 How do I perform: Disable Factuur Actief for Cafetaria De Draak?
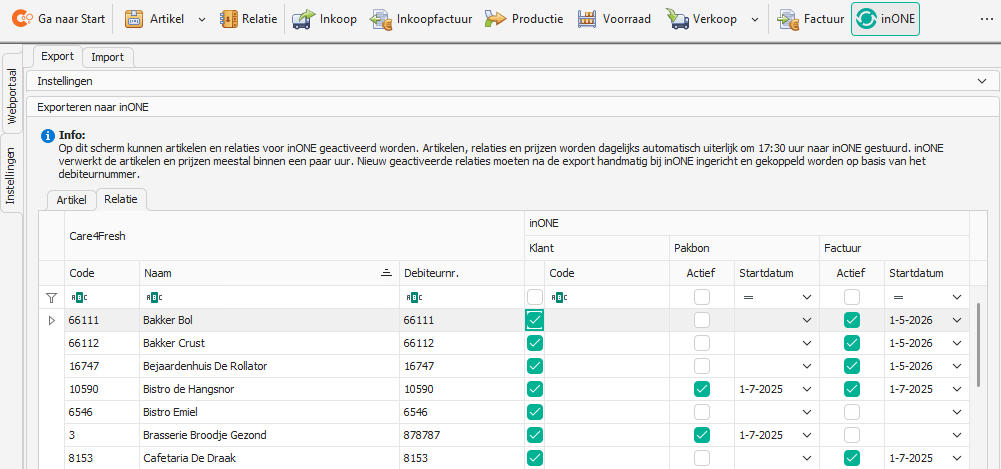[852, 458]
